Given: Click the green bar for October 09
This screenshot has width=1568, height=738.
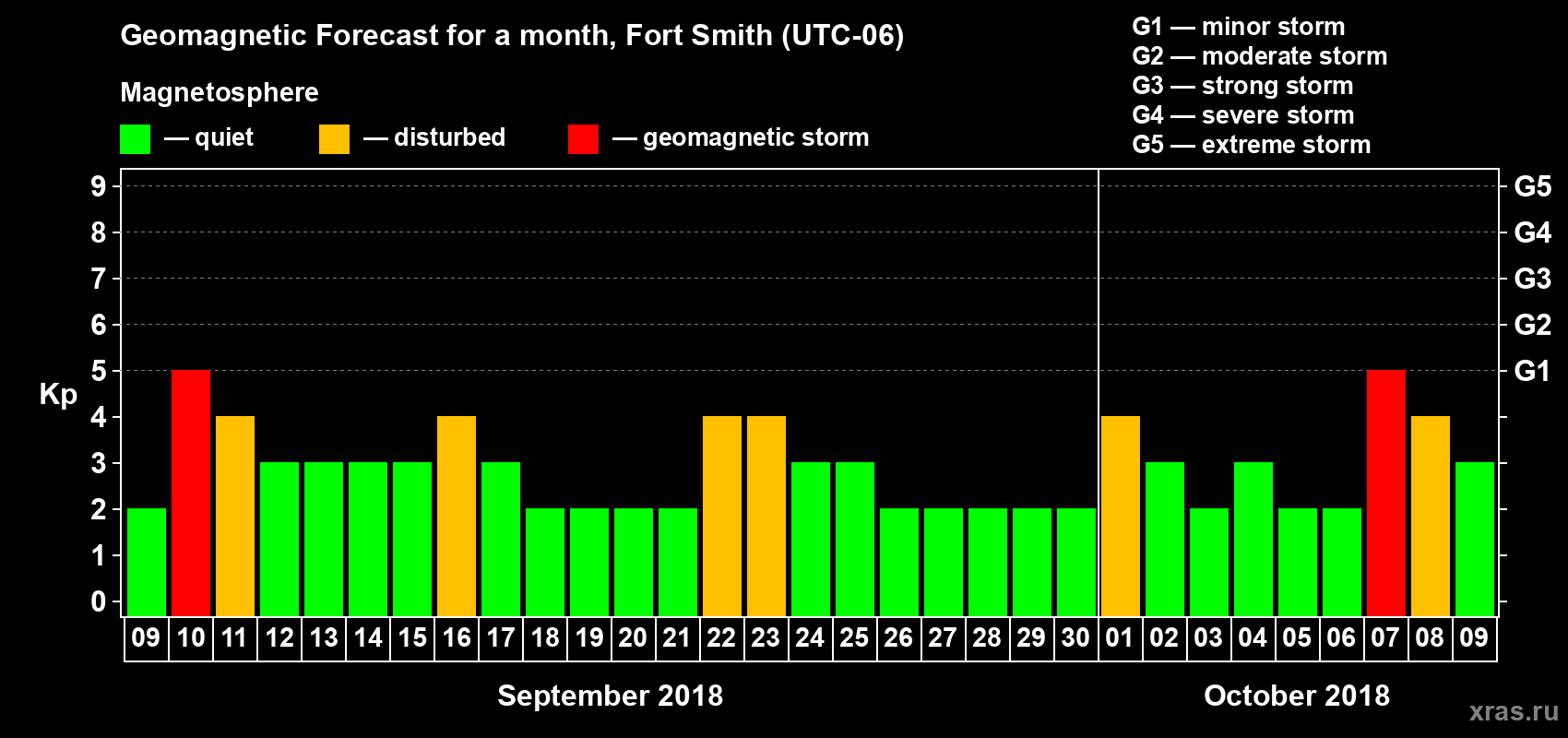Looking at the screenshot, I should click(1475, 540).
